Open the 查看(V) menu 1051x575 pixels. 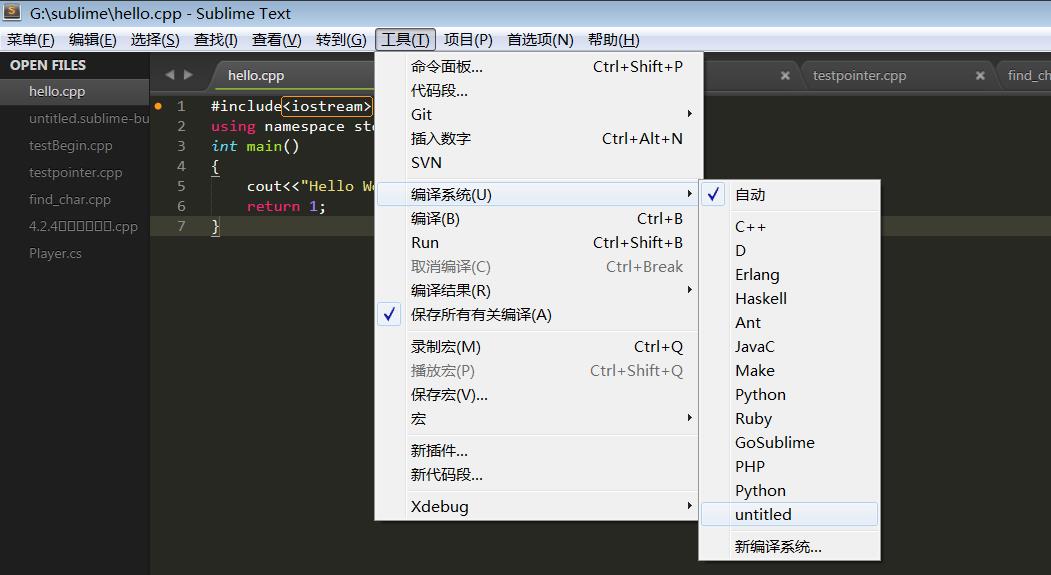276,40
